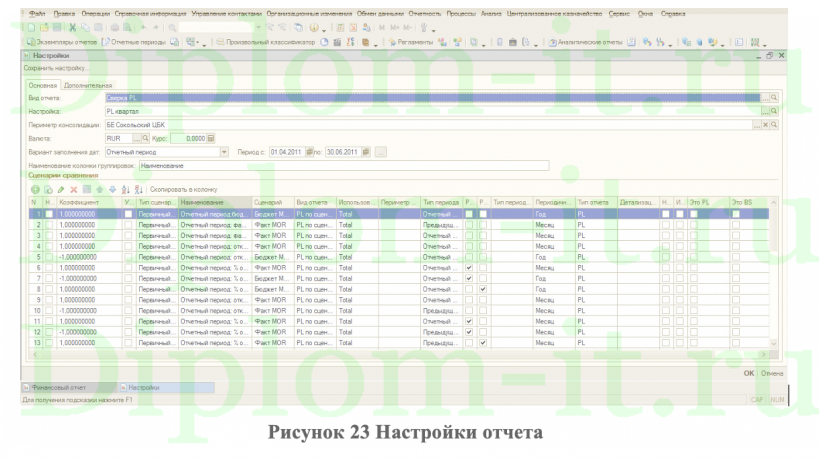Open the dropdown arrow of the toolbar search field
Screen dimensions: 819x460
258,28
